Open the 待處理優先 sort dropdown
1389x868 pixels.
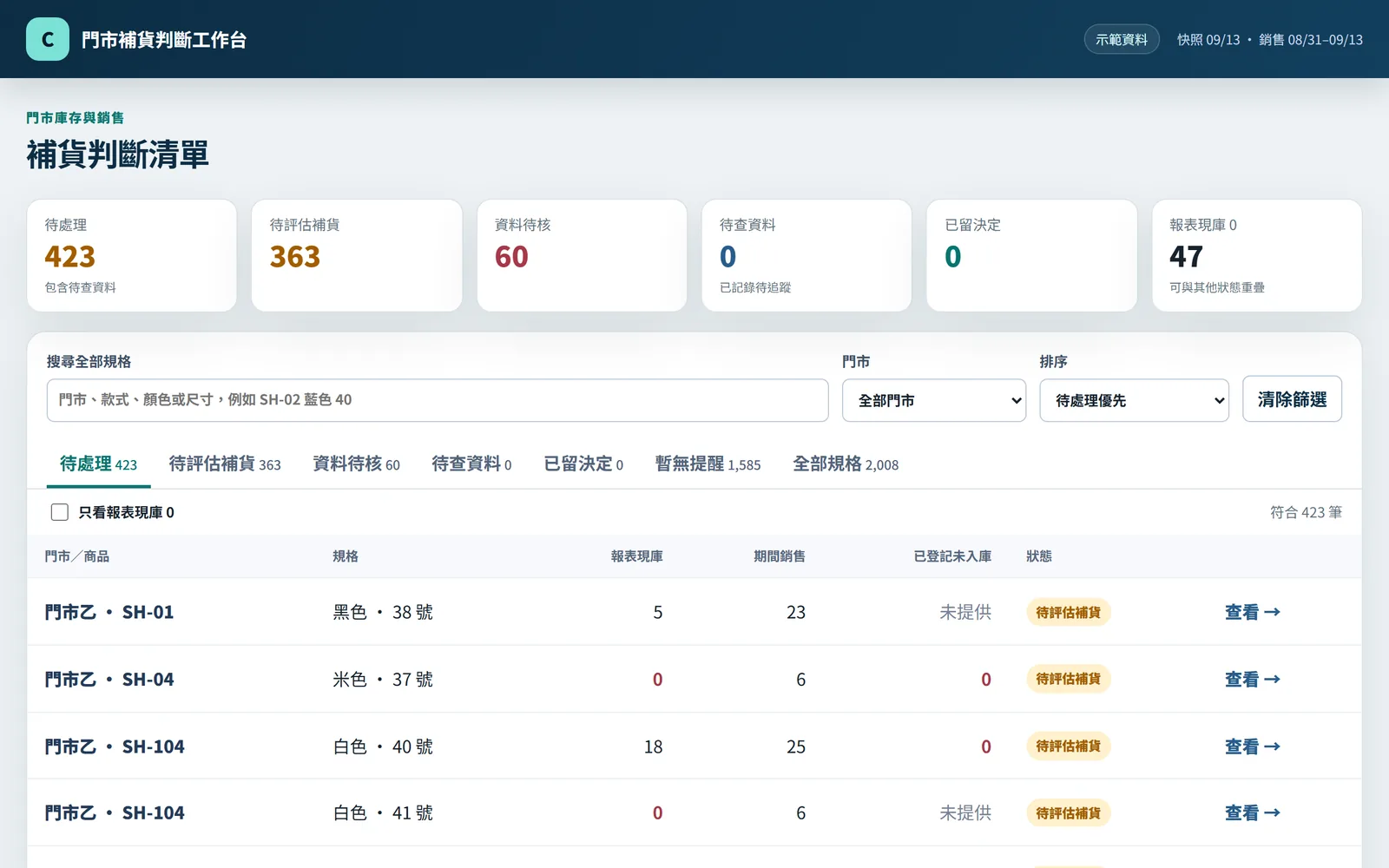(1134, 400)
